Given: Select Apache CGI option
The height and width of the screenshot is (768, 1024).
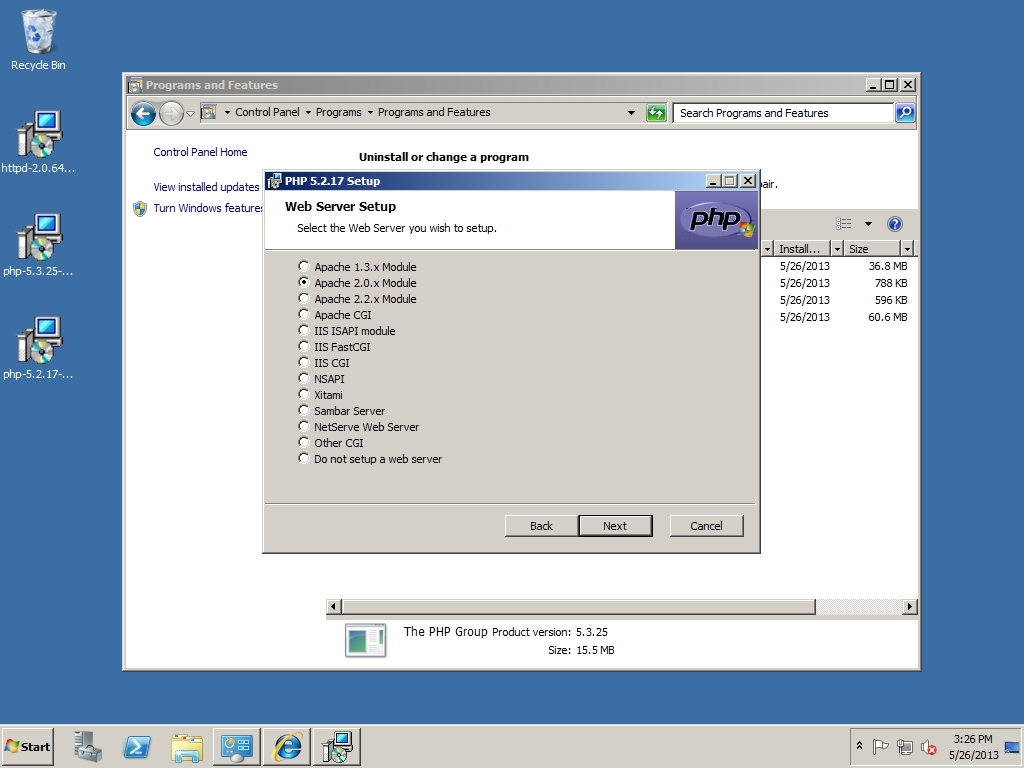Looking at the screenshot, I should 304,315.
